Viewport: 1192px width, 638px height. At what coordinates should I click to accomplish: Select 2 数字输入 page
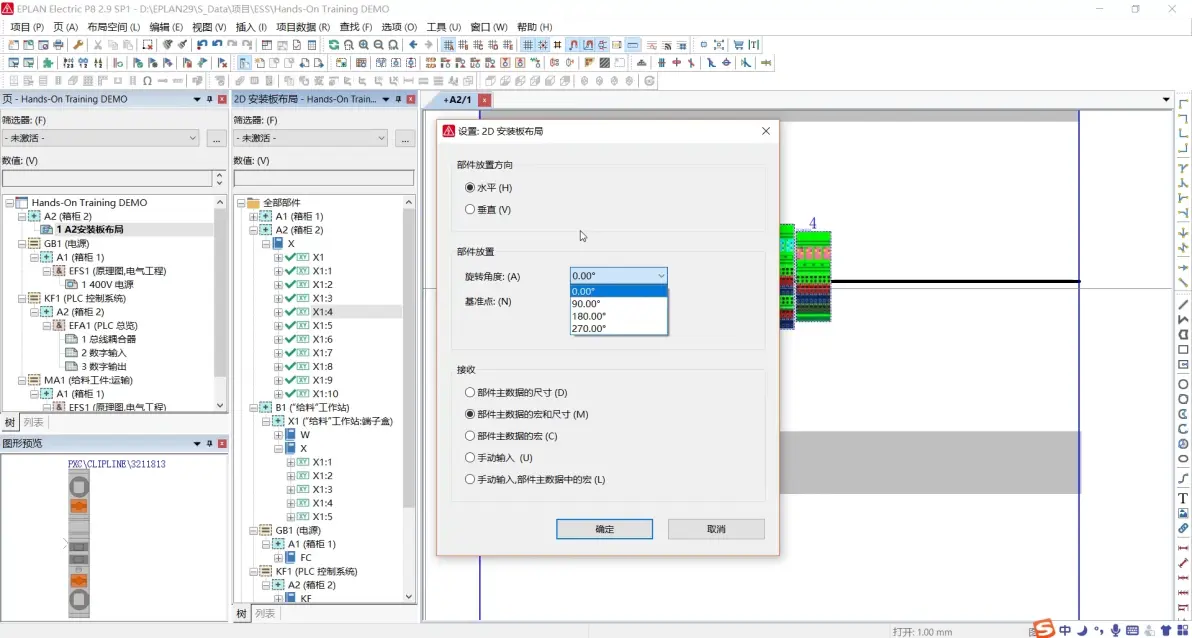[x=104, y=353]
